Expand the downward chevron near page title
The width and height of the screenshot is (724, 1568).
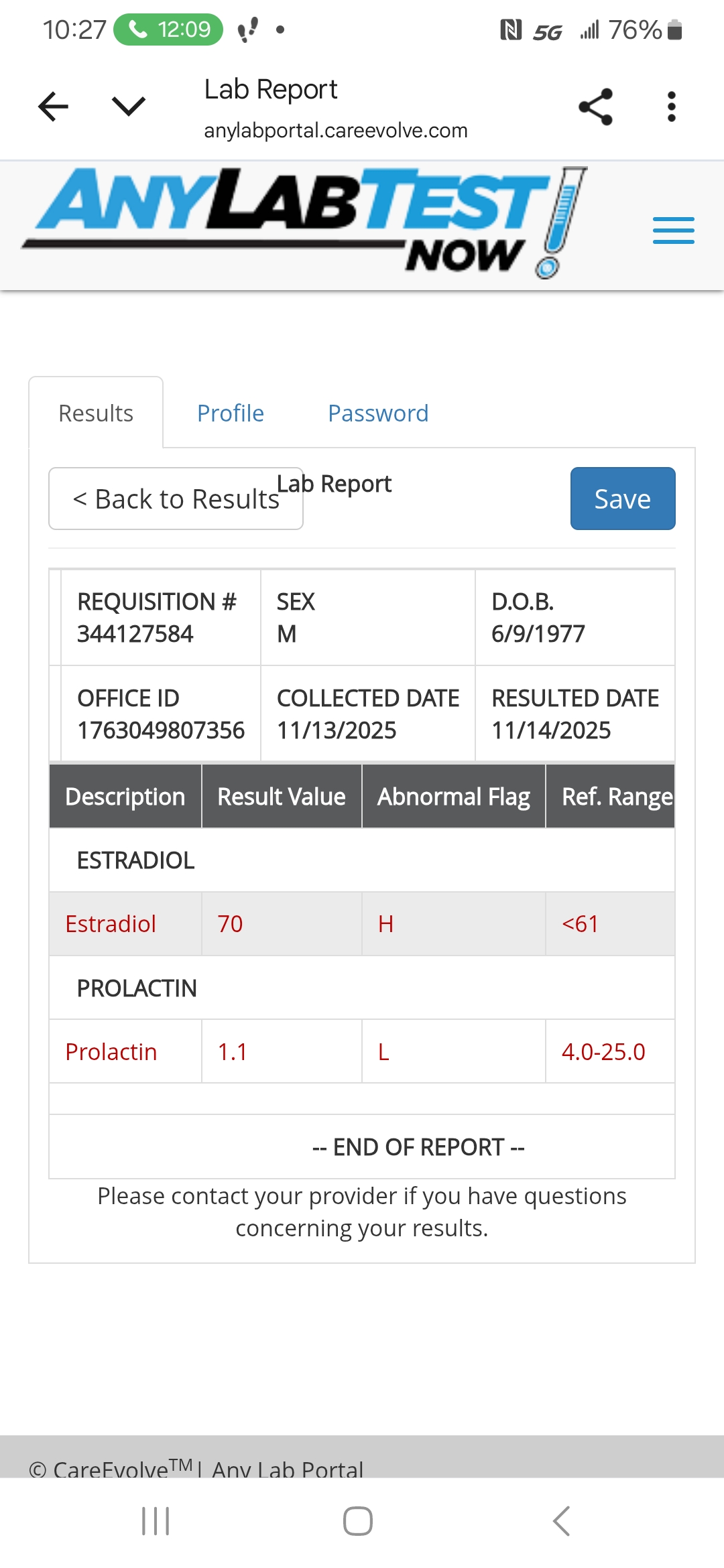pos(128,106)
